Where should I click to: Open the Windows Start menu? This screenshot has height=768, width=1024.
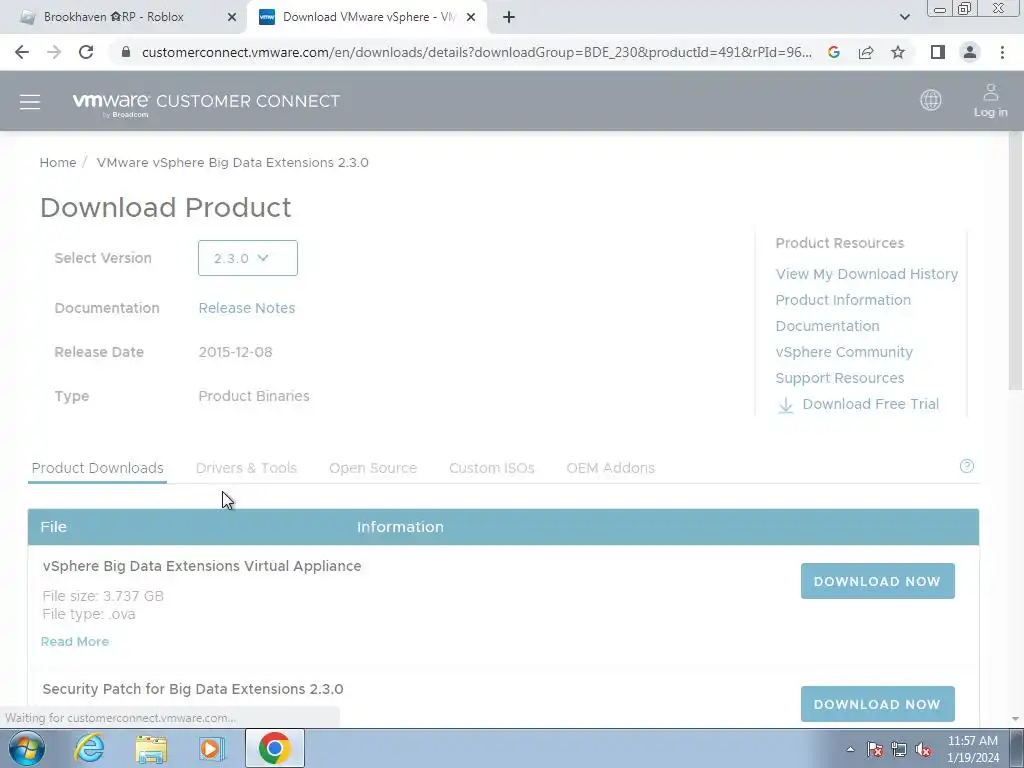click(x=27, y=748)
